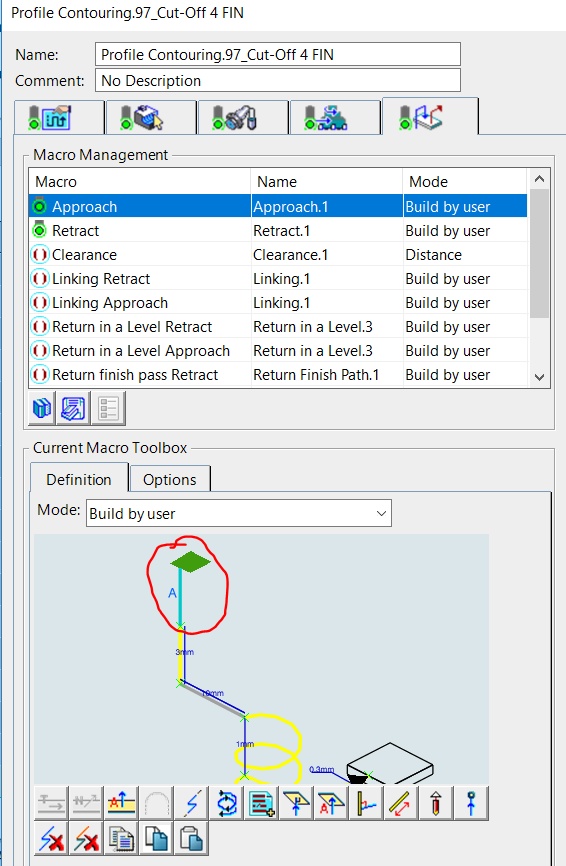Add a PP word list

261,802
